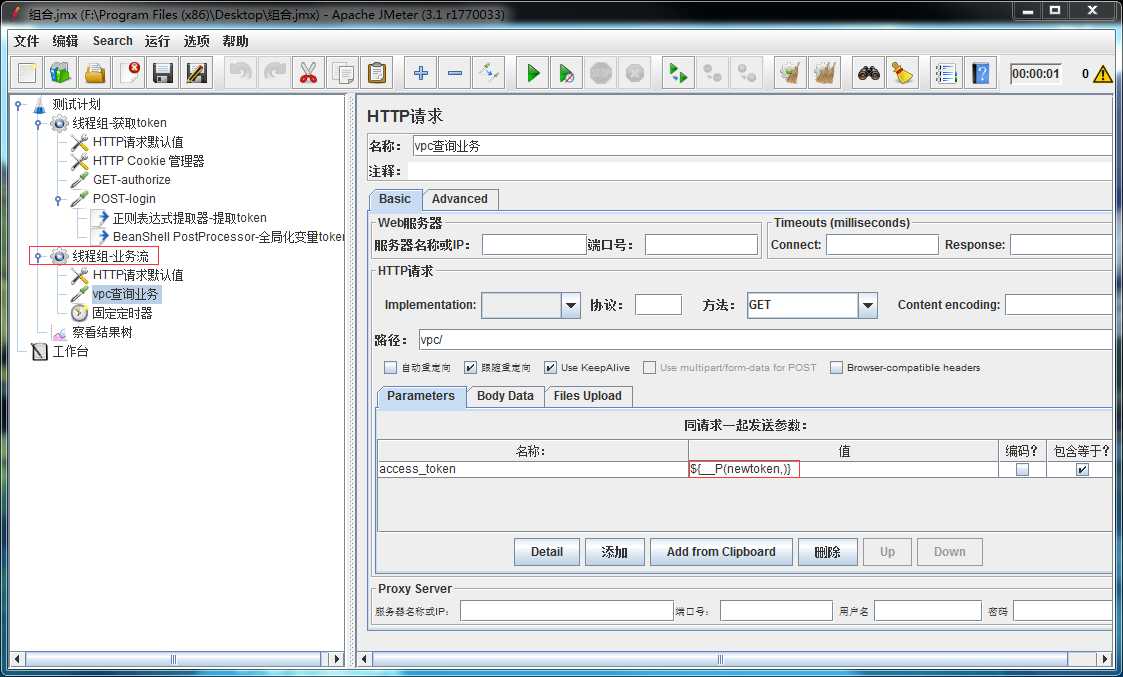Open the 文件 menu
This screenshot has height=677, width=1123.
[x=26, y=42]
